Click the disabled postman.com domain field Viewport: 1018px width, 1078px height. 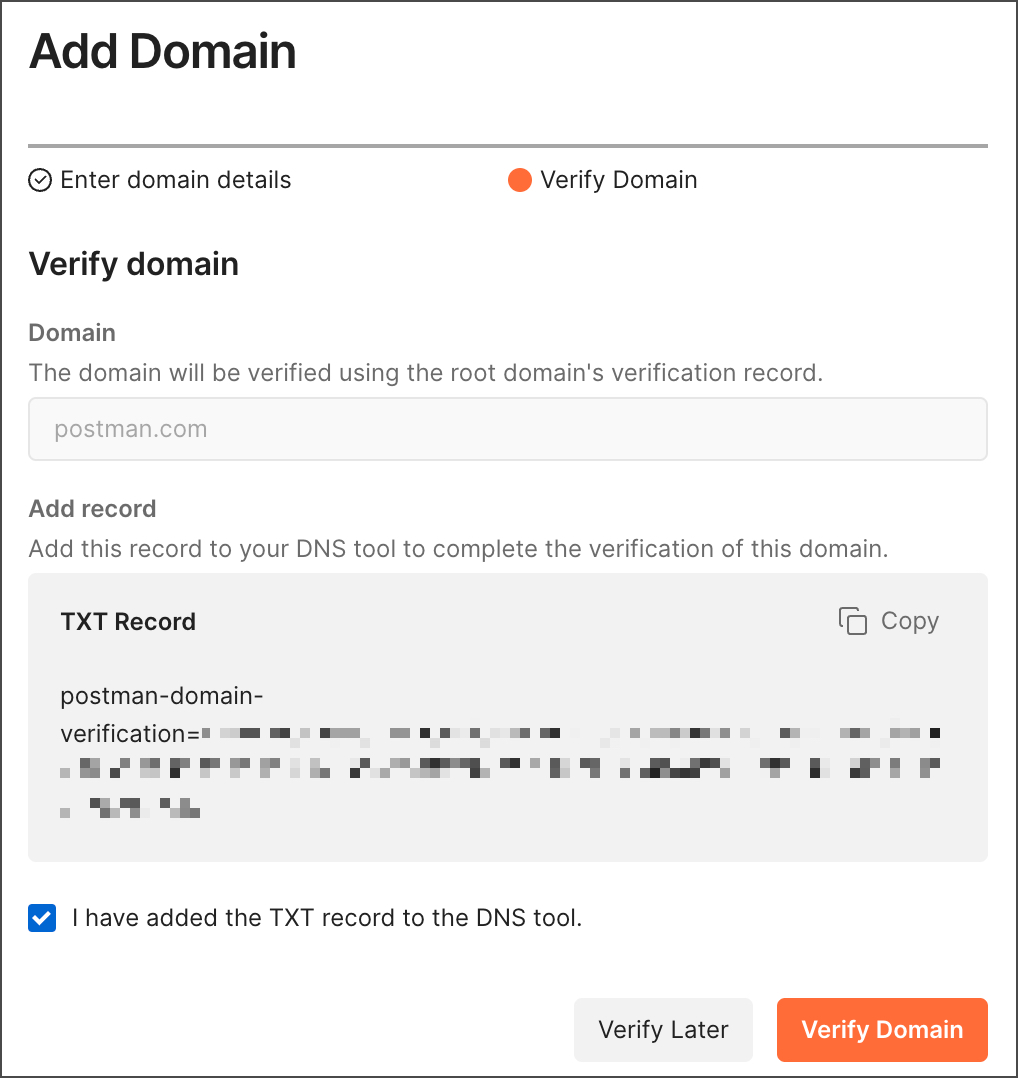click(508, 428)
